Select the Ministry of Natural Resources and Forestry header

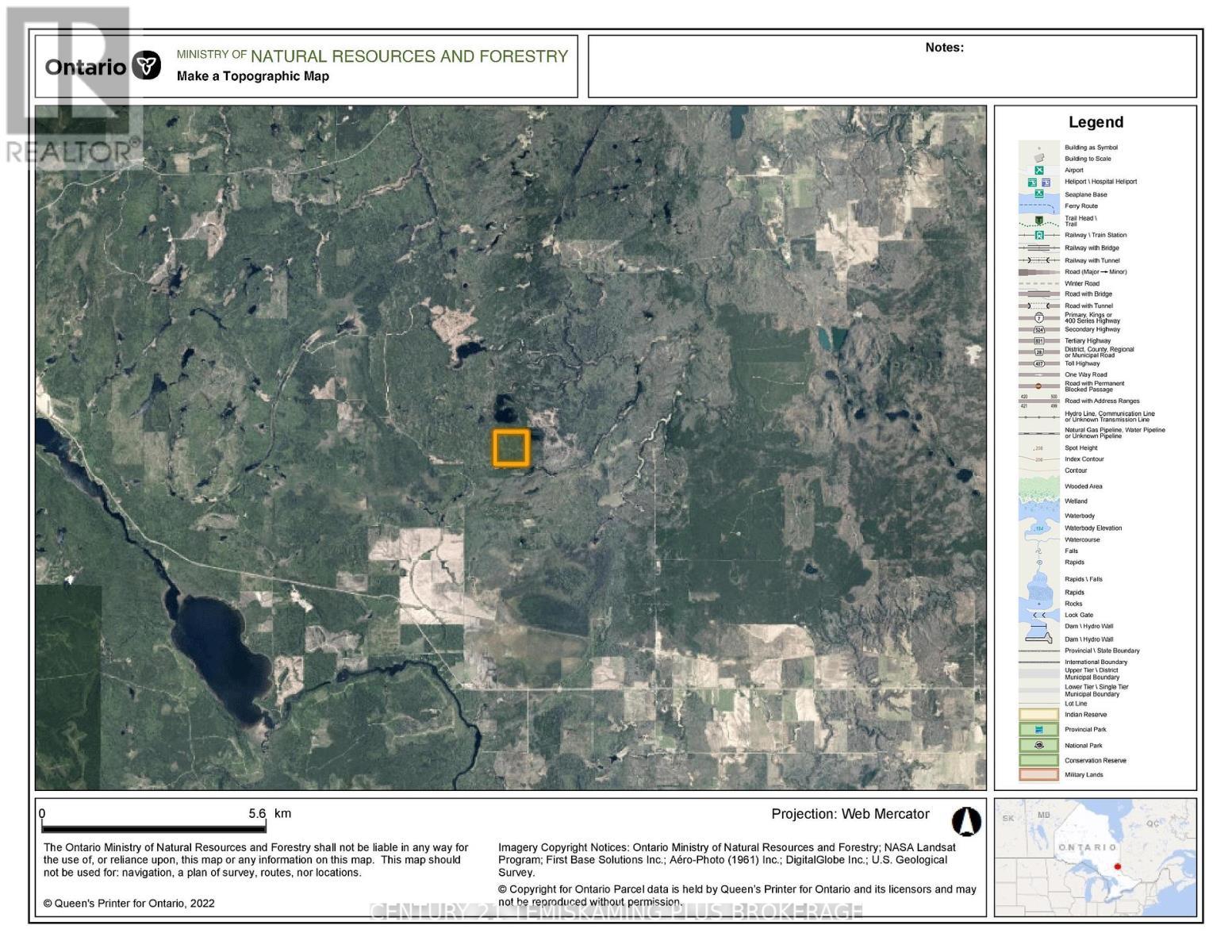372,56
